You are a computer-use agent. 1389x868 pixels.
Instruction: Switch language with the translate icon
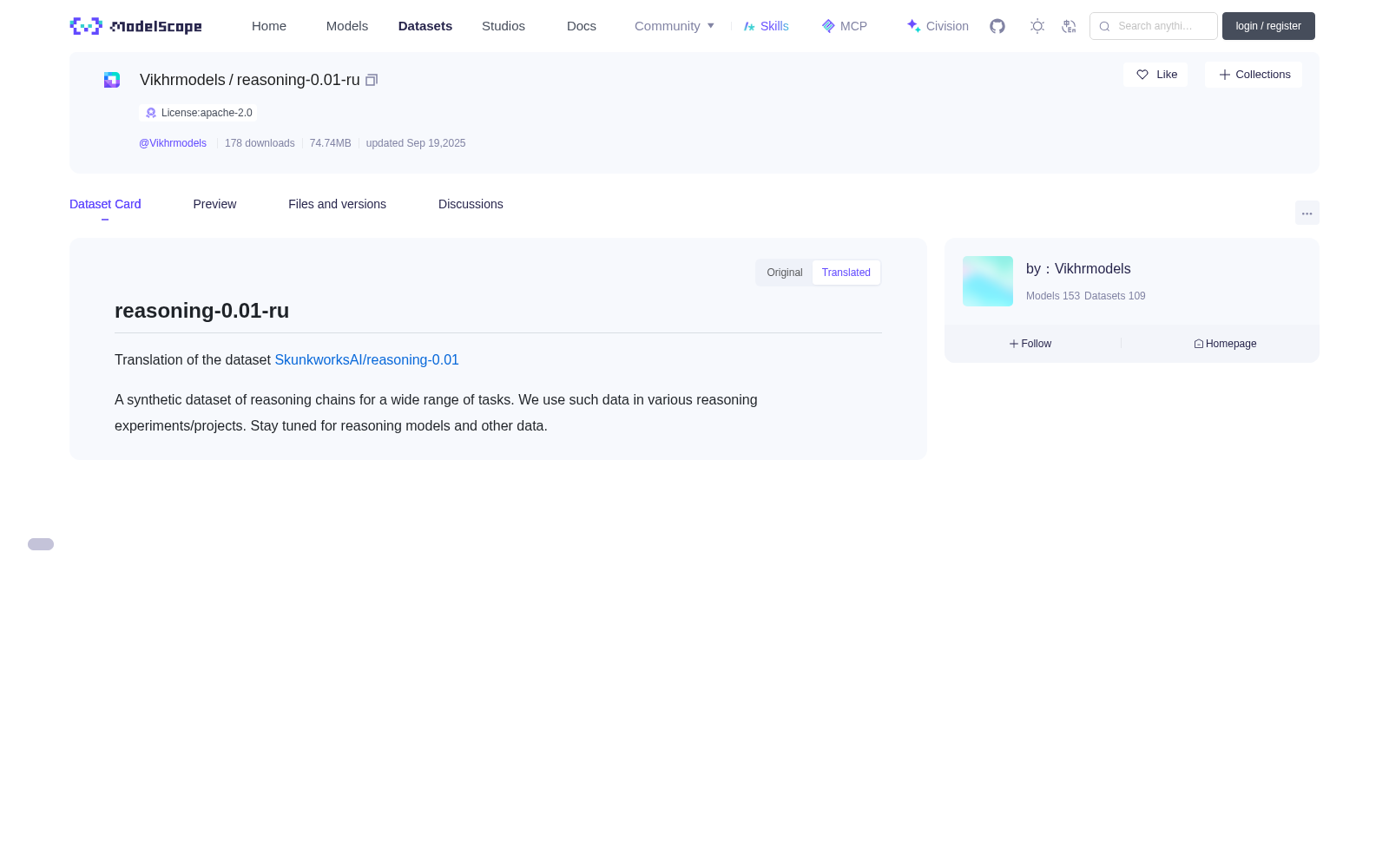click(x=1069, y=26)
